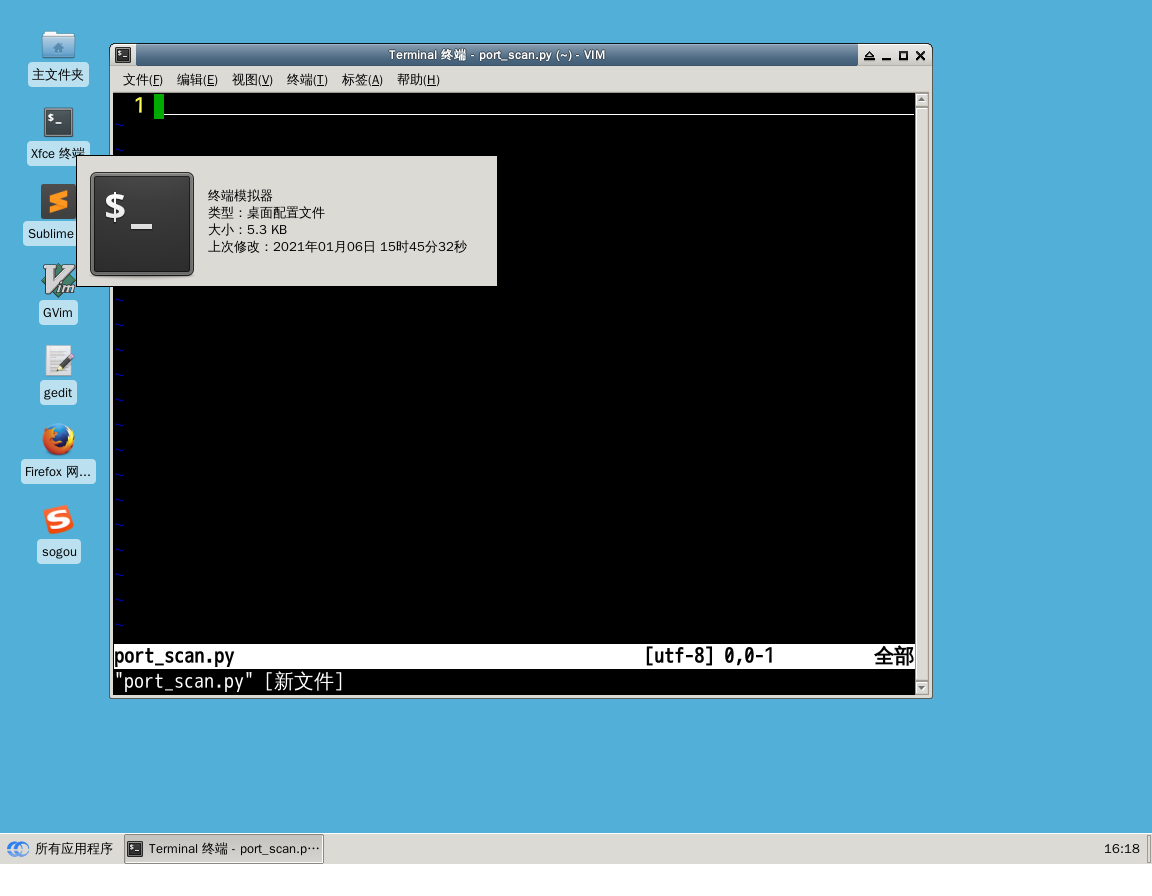Minimize the Terminal VIM window
Viewport: 1152px width, 896px height.
click(x=886, y=55)
